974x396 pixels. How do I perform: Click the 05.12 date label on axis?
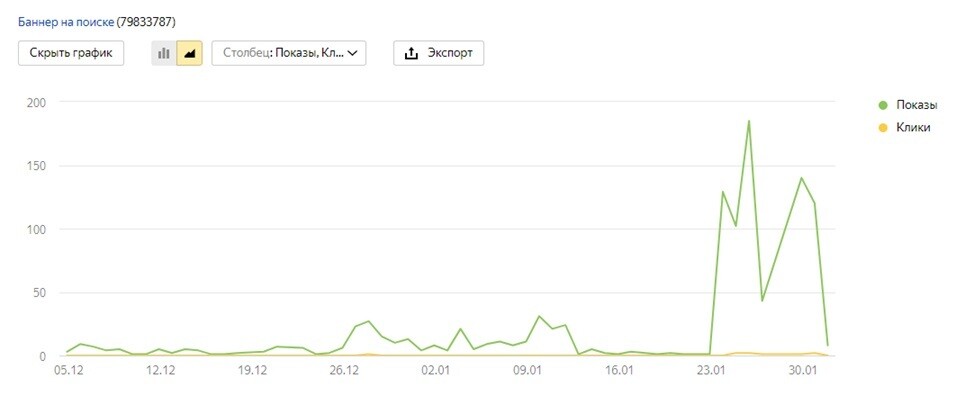[69, 371]
